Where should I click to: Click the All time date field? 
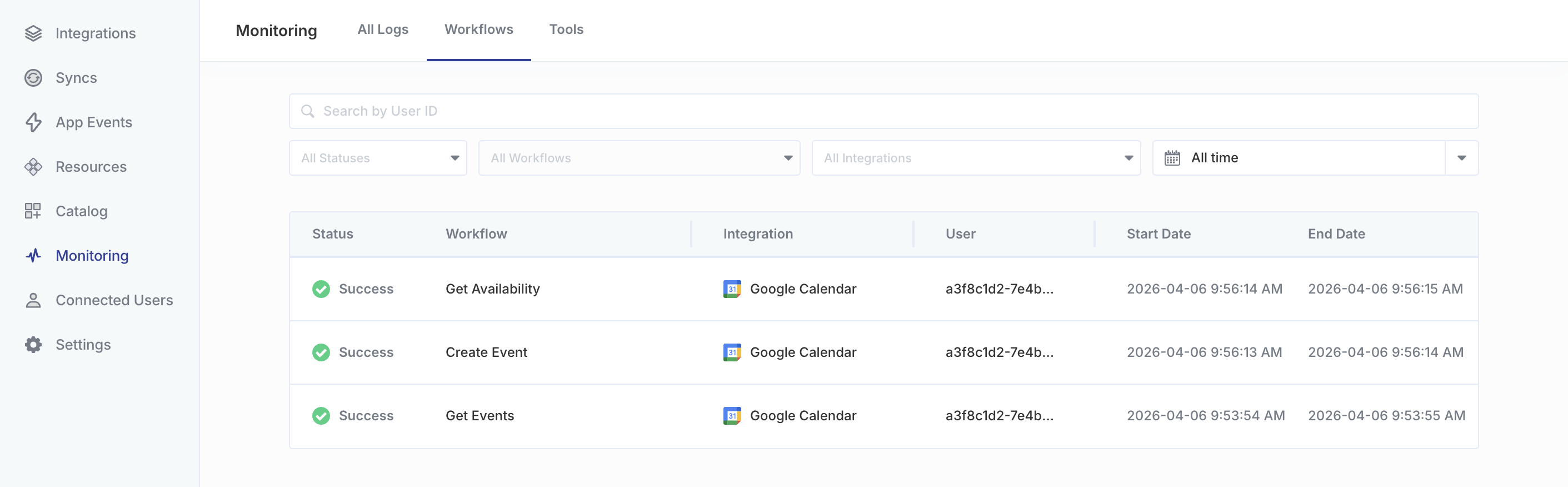1299,158
